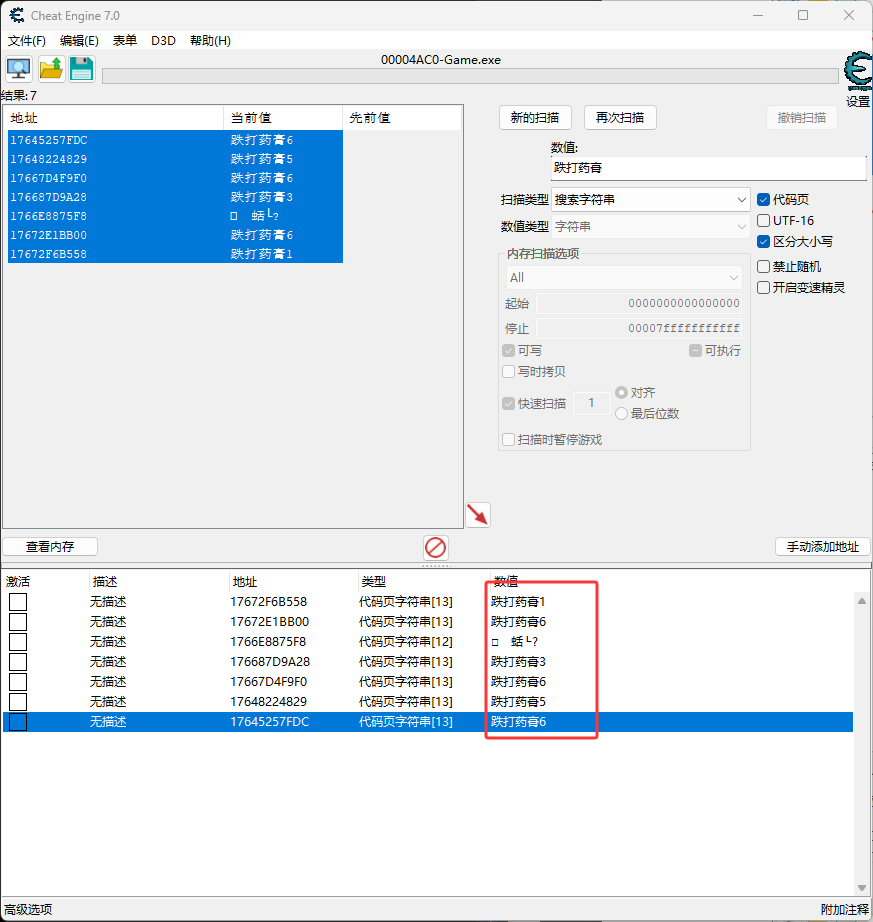Click value 跌打药膏3 in address list
The height and width of the screenshot is (922, 873).
click(518, 662)
